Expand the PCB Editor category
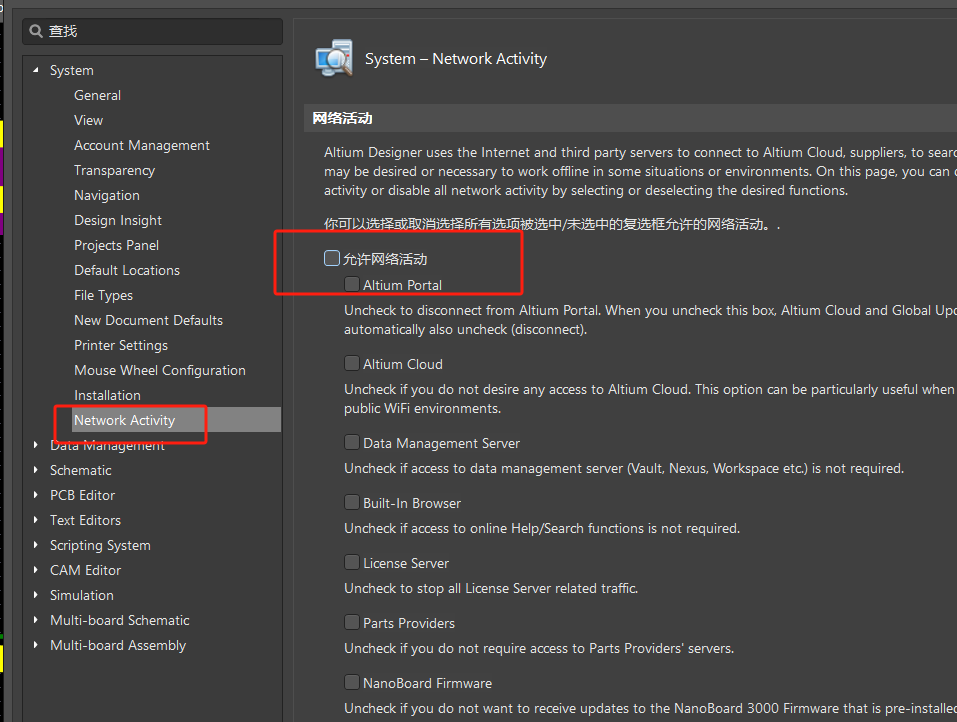Viewport: 957px width, 722px height. [36, 495]
